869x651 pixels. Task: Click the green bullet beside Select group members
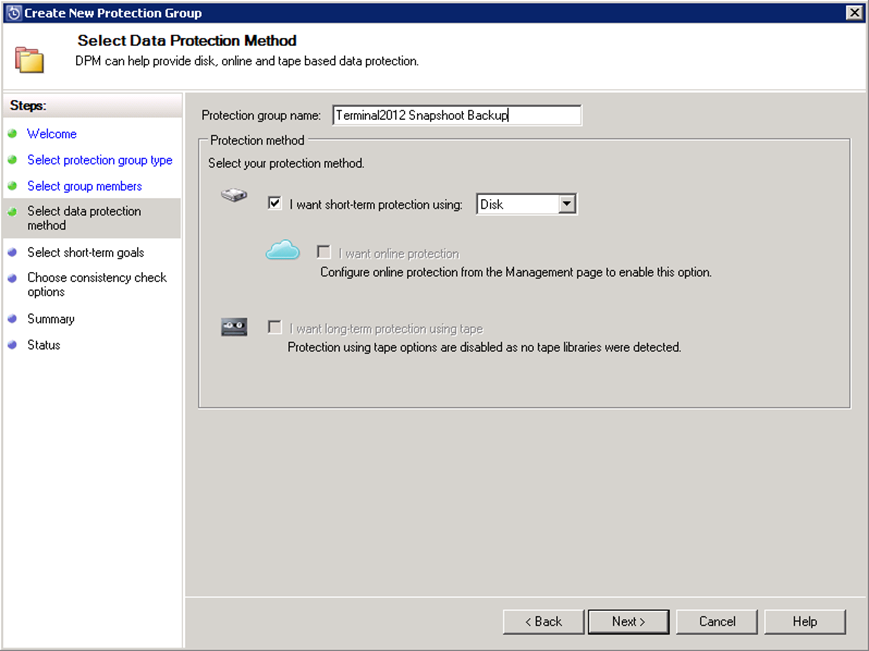pos(12,186)
